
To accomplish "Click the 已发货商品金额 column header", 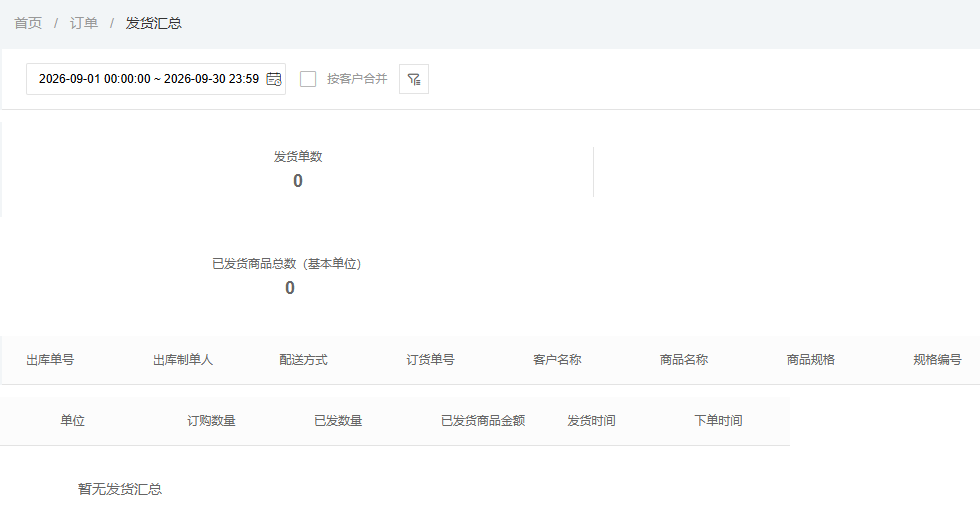I will tap(483, 421).
